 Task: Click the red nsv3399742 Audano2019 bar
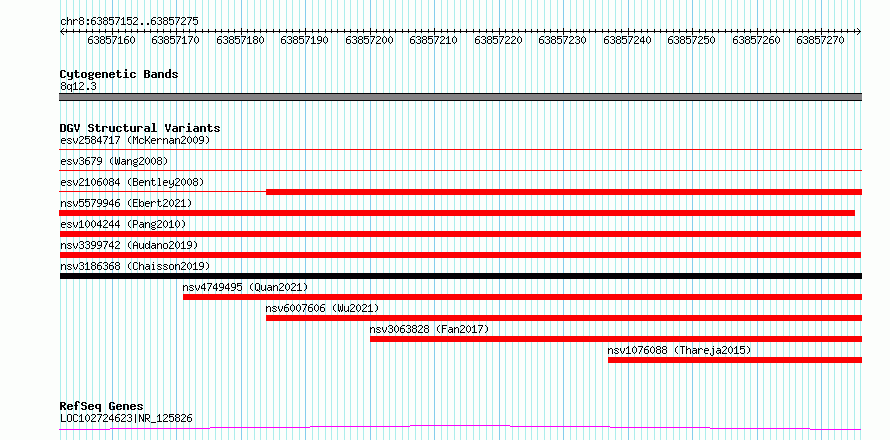(x=460, y=255)
